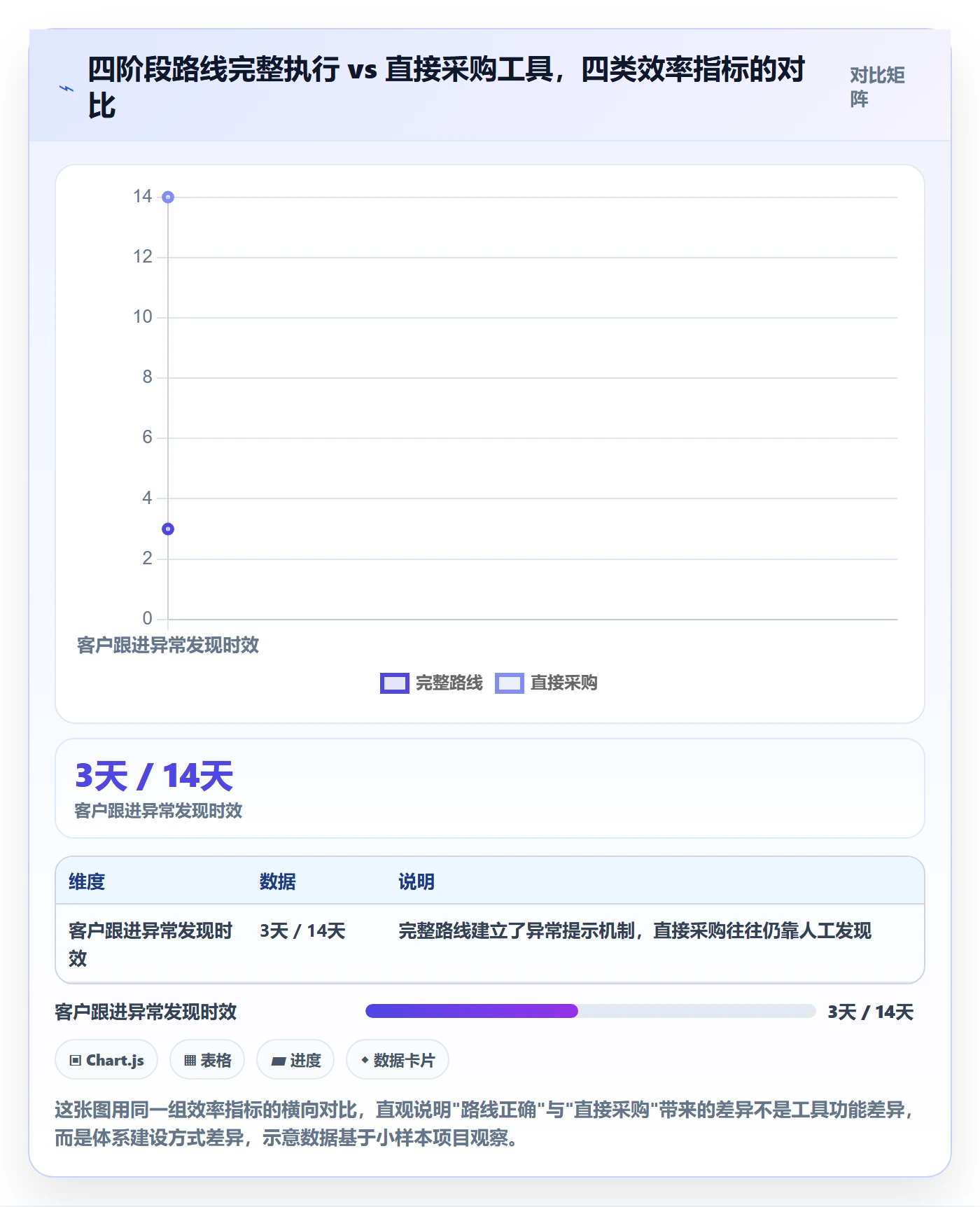Click the 客户跟进异常发现时效 progress bar
This screenshot has height=1207, width=980.
click(x=590, y=1011)
